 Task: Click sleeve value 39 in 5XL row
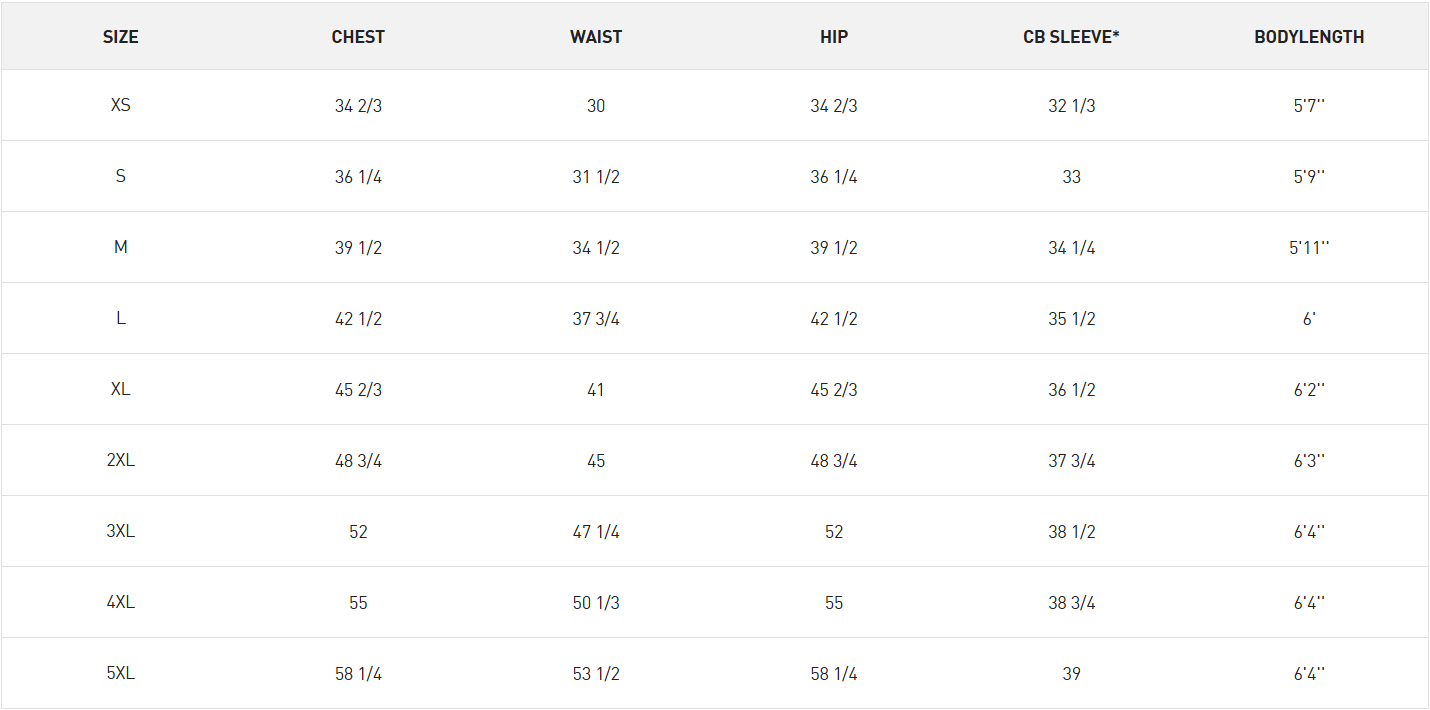click(x=1071, y=674)
